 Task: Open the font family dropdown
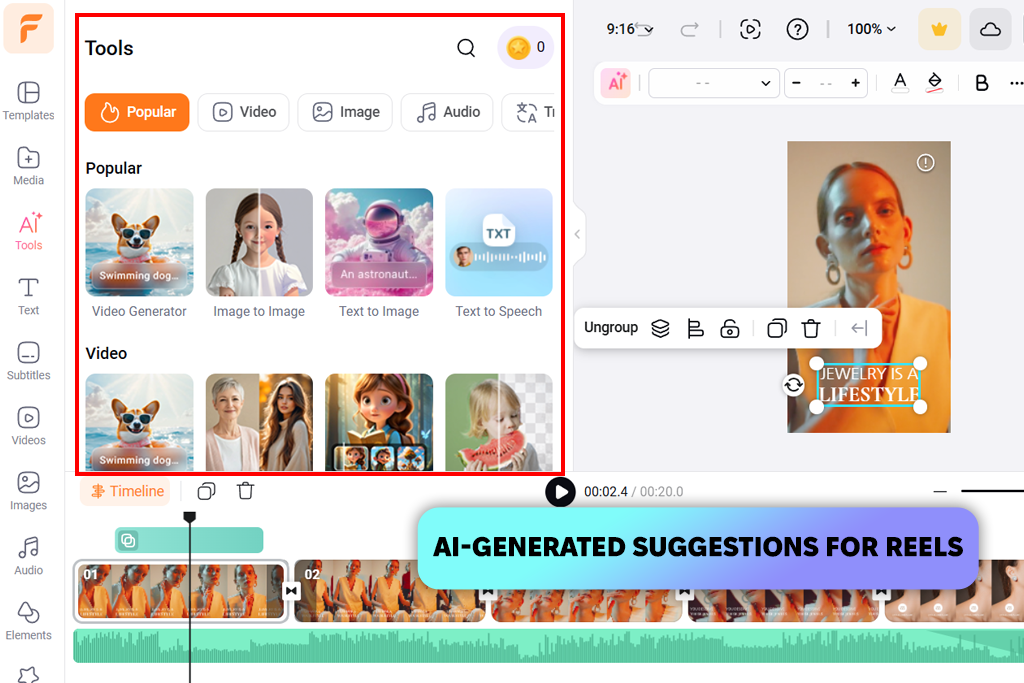(714, 83)
